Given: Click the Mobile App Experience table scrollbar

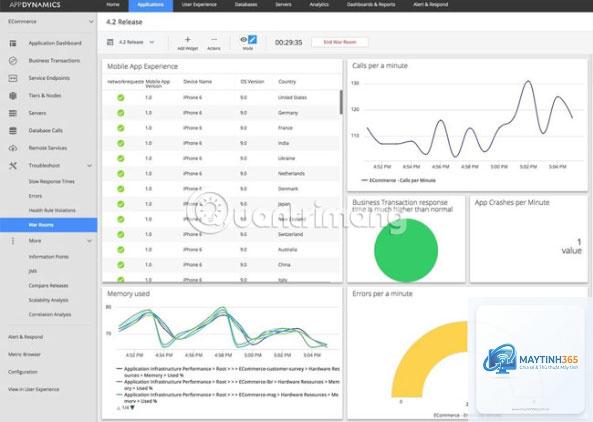Looking at the screenshot, I should (x=341, y=102).
